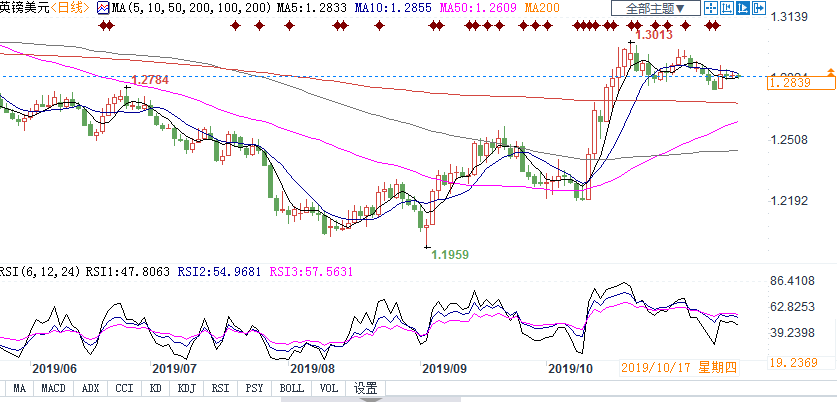Click the MA indicator icon beside the title
Screen dimensions: 837x402
click(105, 7)
